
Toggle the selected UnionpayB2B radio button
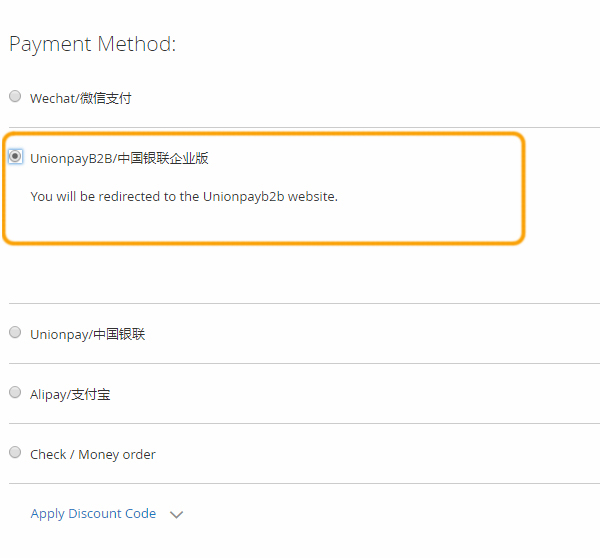coord(15,157)
